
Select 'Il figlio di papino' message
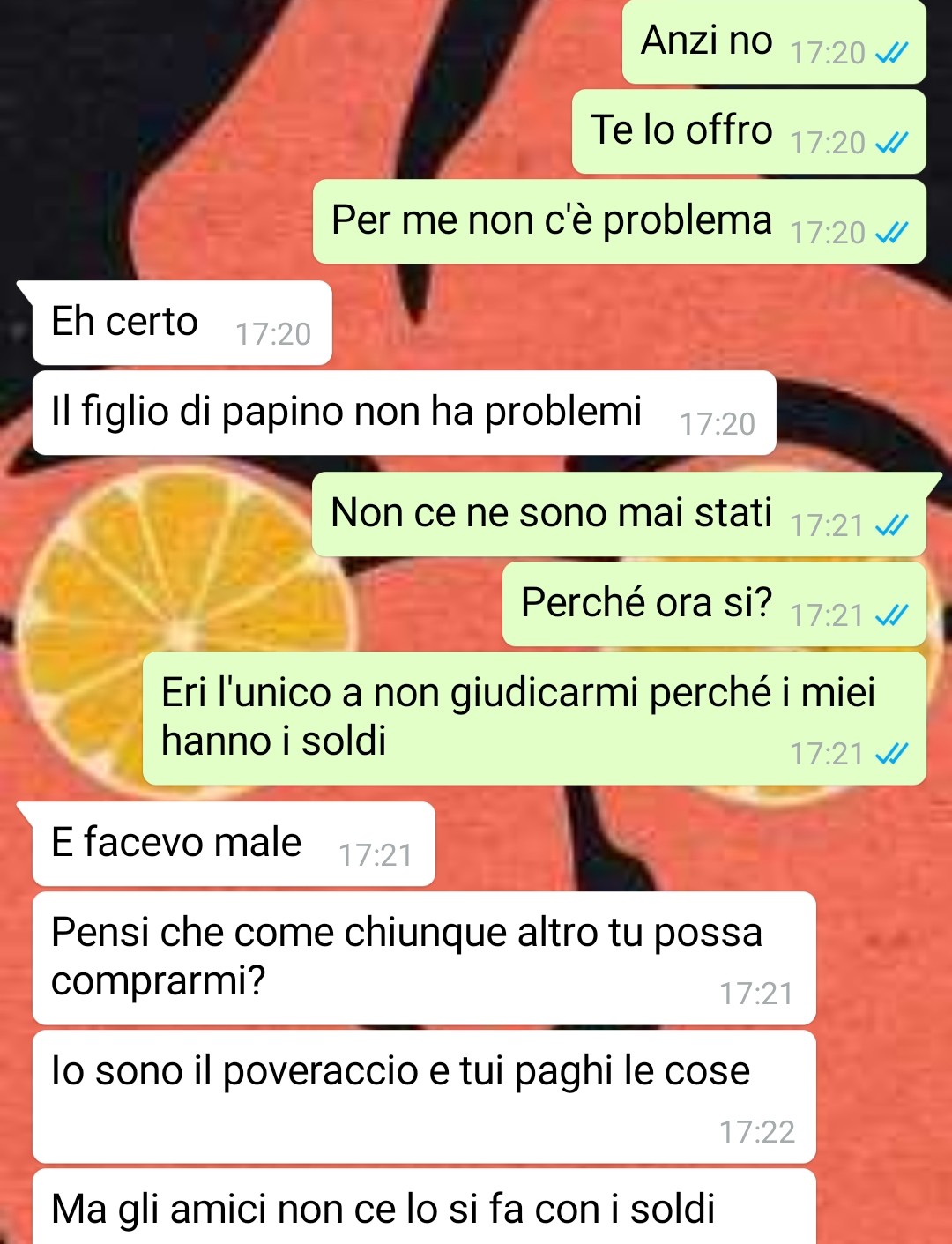click(x=404, y=413)
